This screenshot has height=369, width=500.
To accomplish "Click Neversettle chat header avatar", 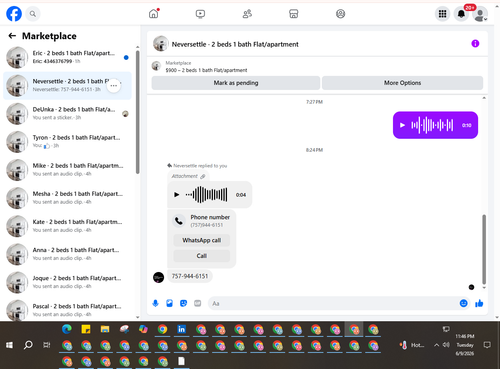I will tap(160, 44).
